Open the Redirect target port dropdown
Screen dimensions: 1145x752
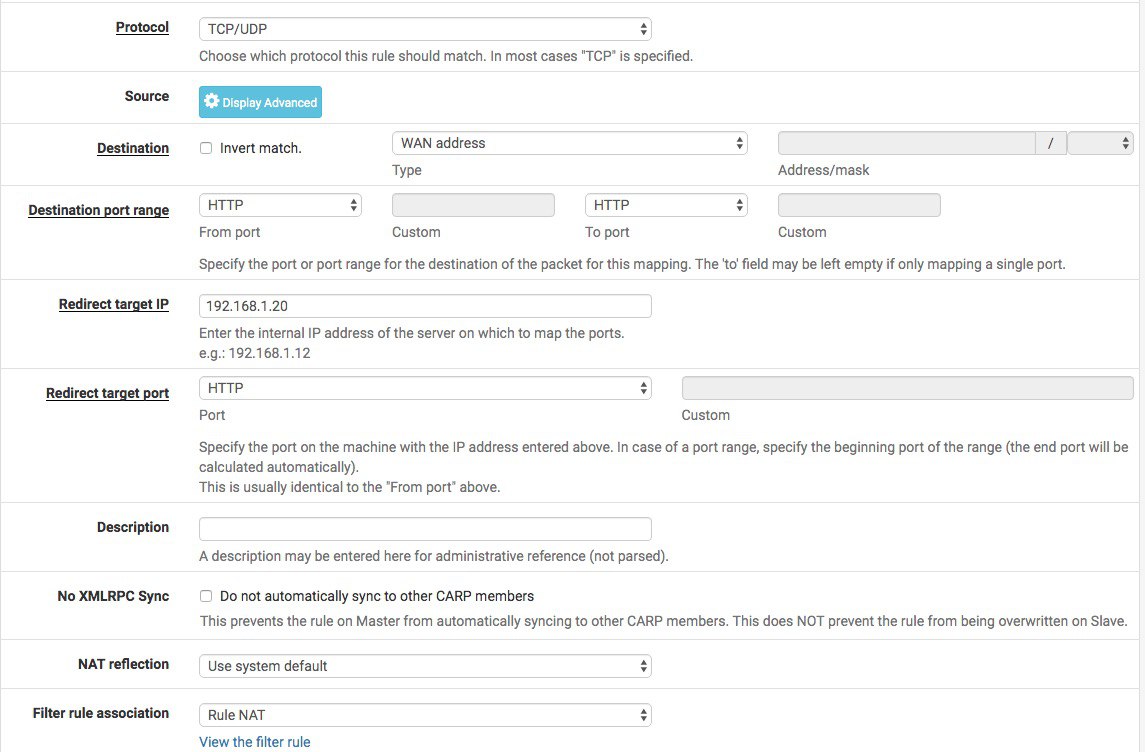(425, 388)
